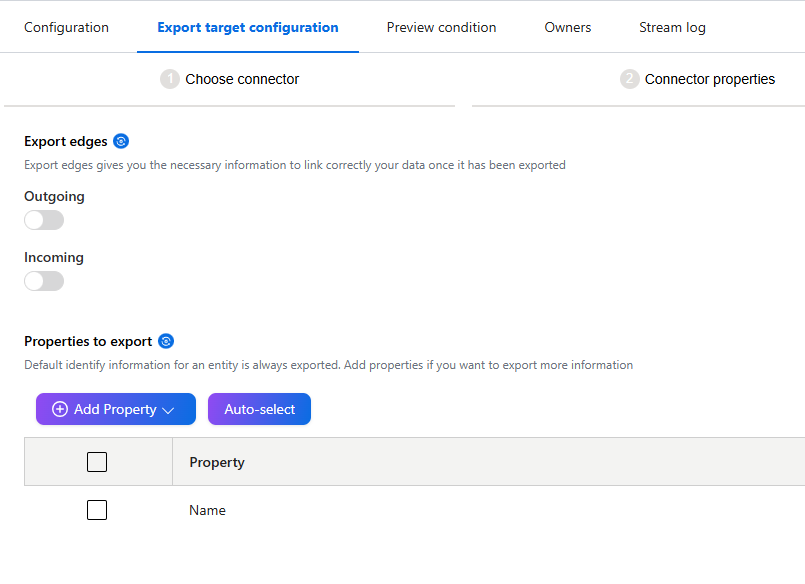Expand the Add Property dropdown chevron
Viewport: 805px width, 584px height.
click(x=166, y=409)
